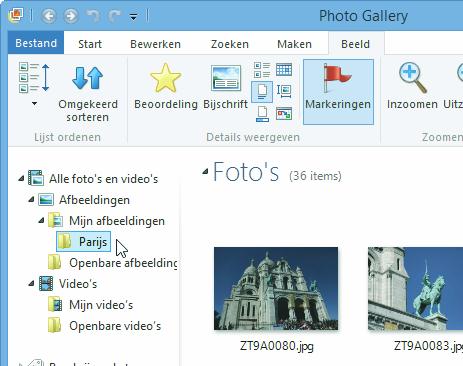Click the (36 items) count text
Viewport: 463px width, 366px height.
(315, 176)
